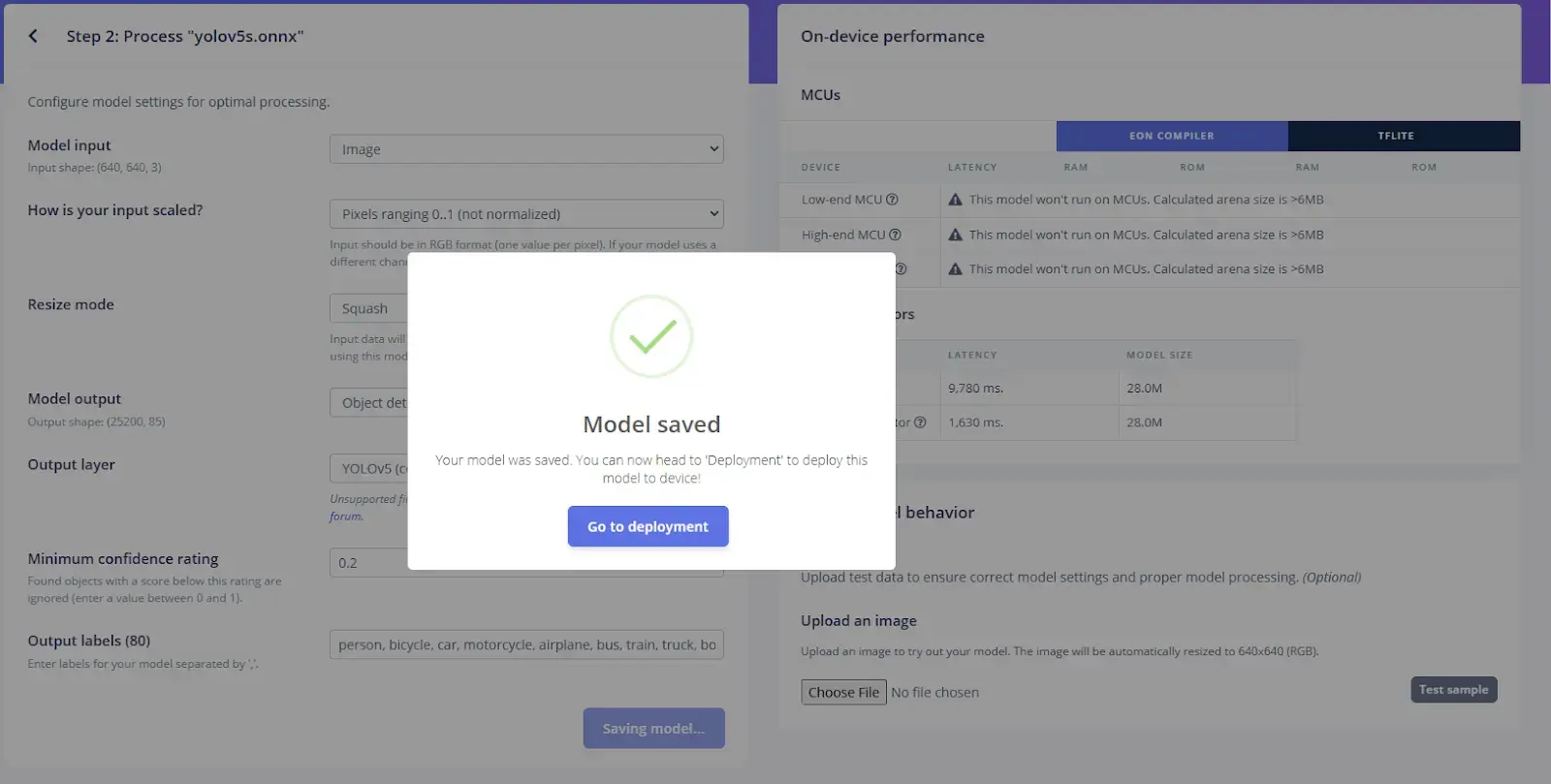Click the minimum confidence rating field
Screen dimensions: 1551x784
368,563
